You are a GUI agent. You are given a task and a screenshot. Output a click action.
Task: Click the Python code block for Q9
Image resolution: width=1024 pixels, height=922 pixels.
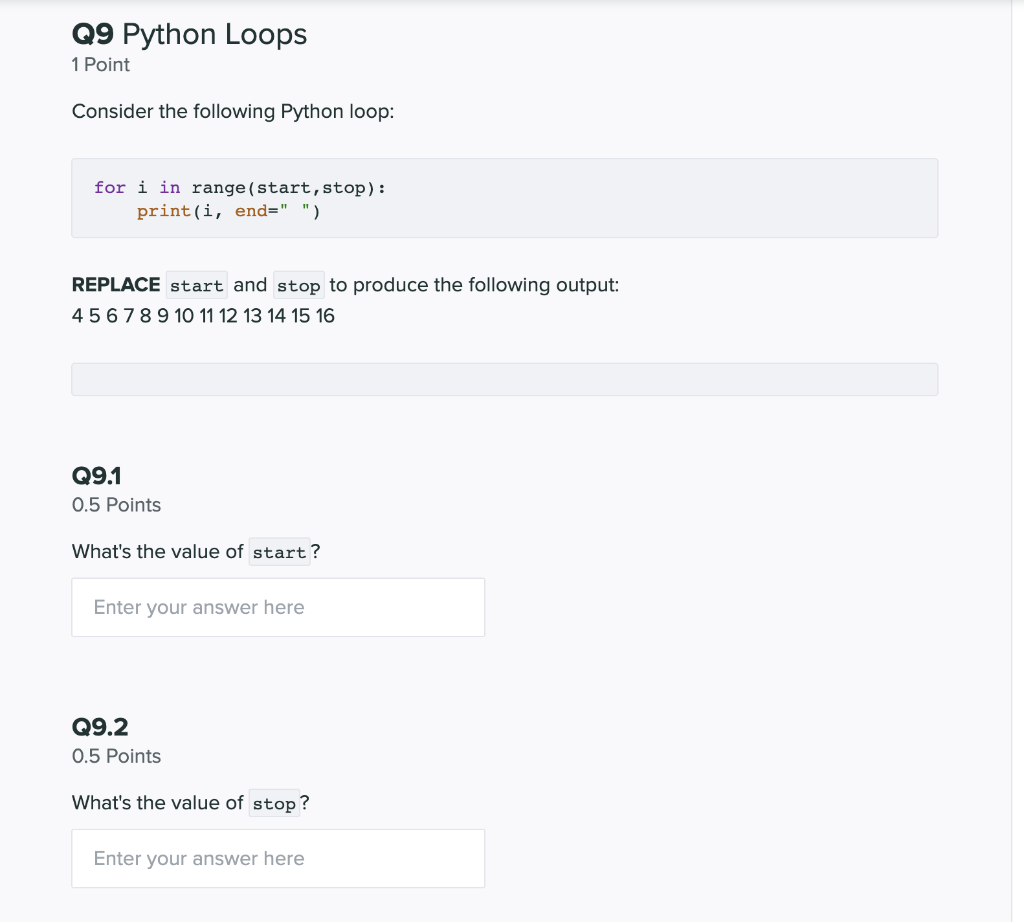[504, 197]
